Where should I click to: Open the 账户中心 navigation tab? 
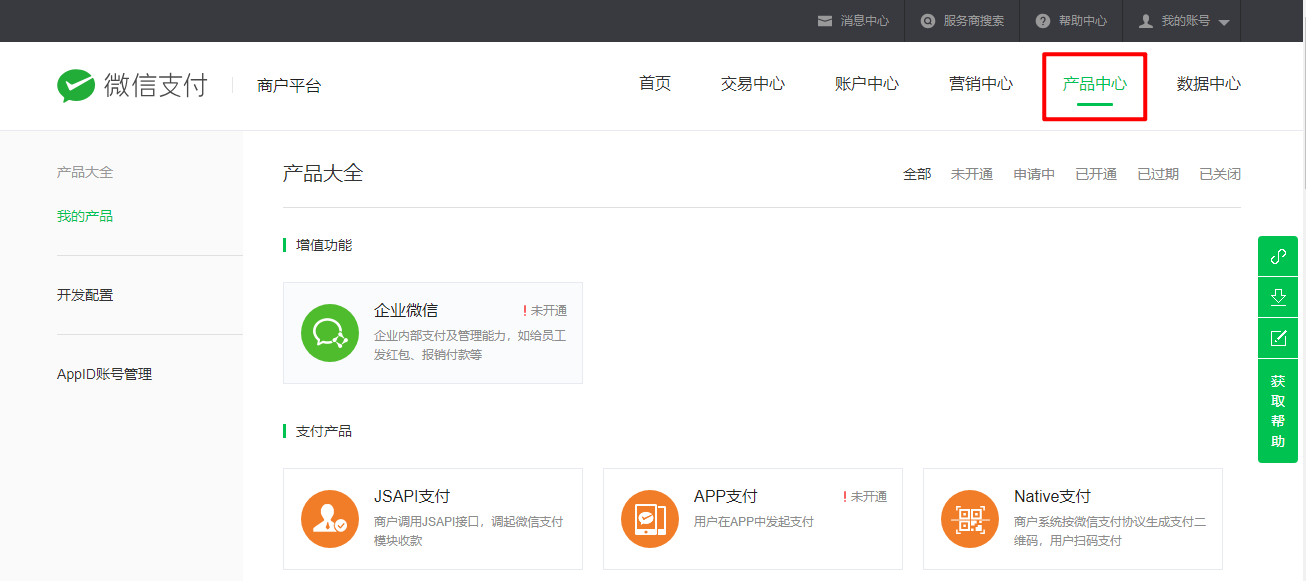tap(867, 84)
